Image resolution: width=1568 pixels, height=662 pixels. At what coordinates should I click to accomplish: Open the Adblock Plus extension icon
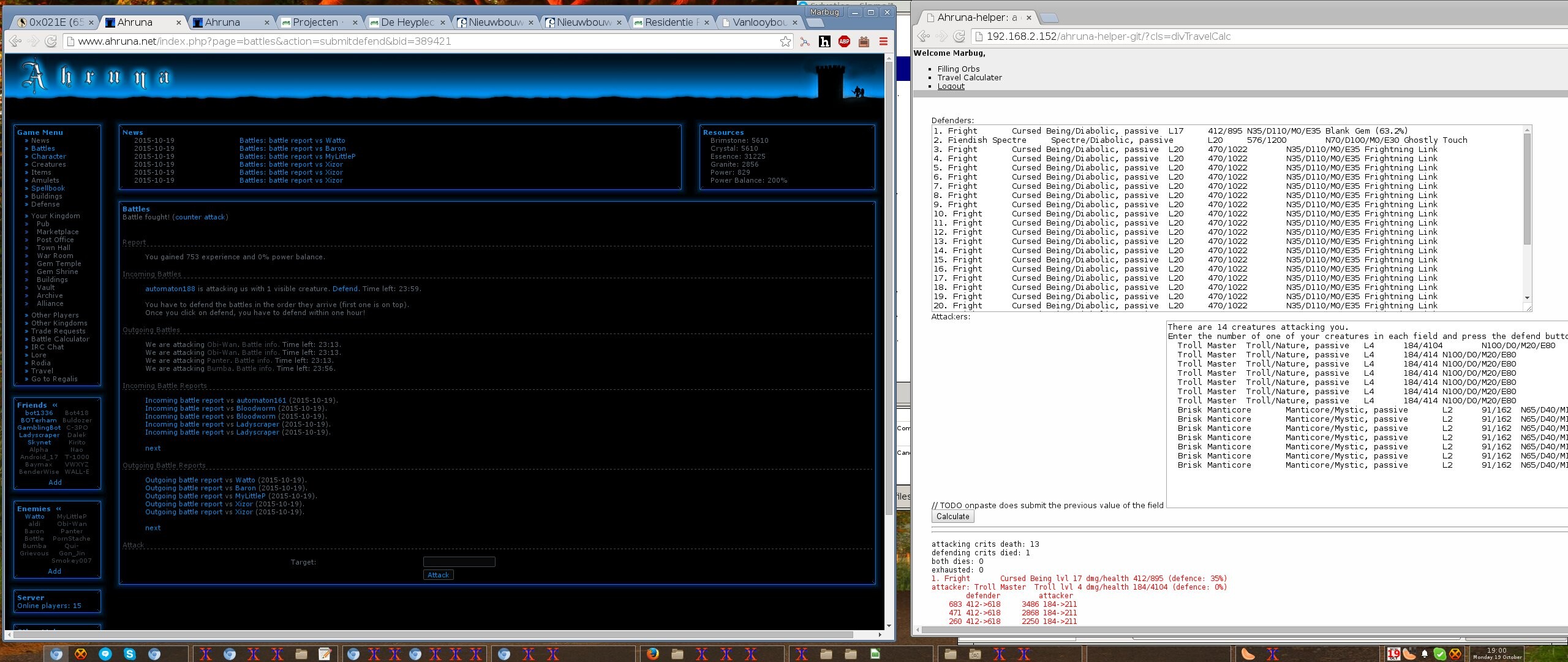[x=844, y=42]
